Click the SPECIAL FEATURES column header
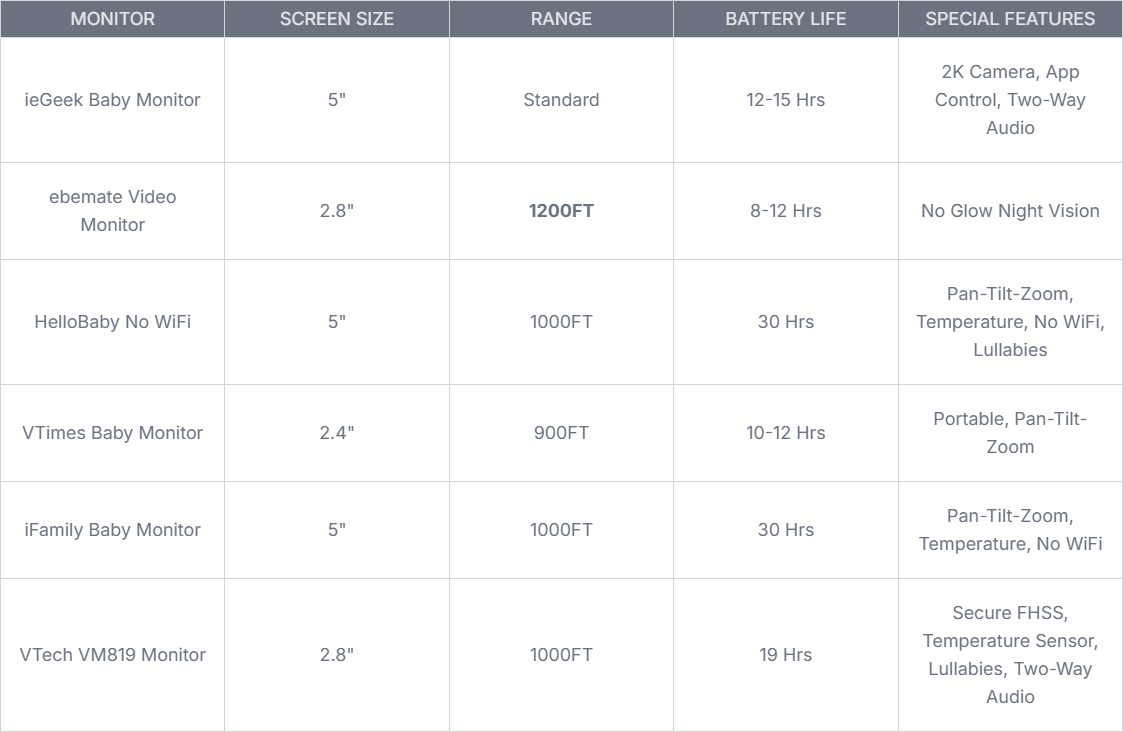Screen dimensions: 1123x732 pos(1010,19)
